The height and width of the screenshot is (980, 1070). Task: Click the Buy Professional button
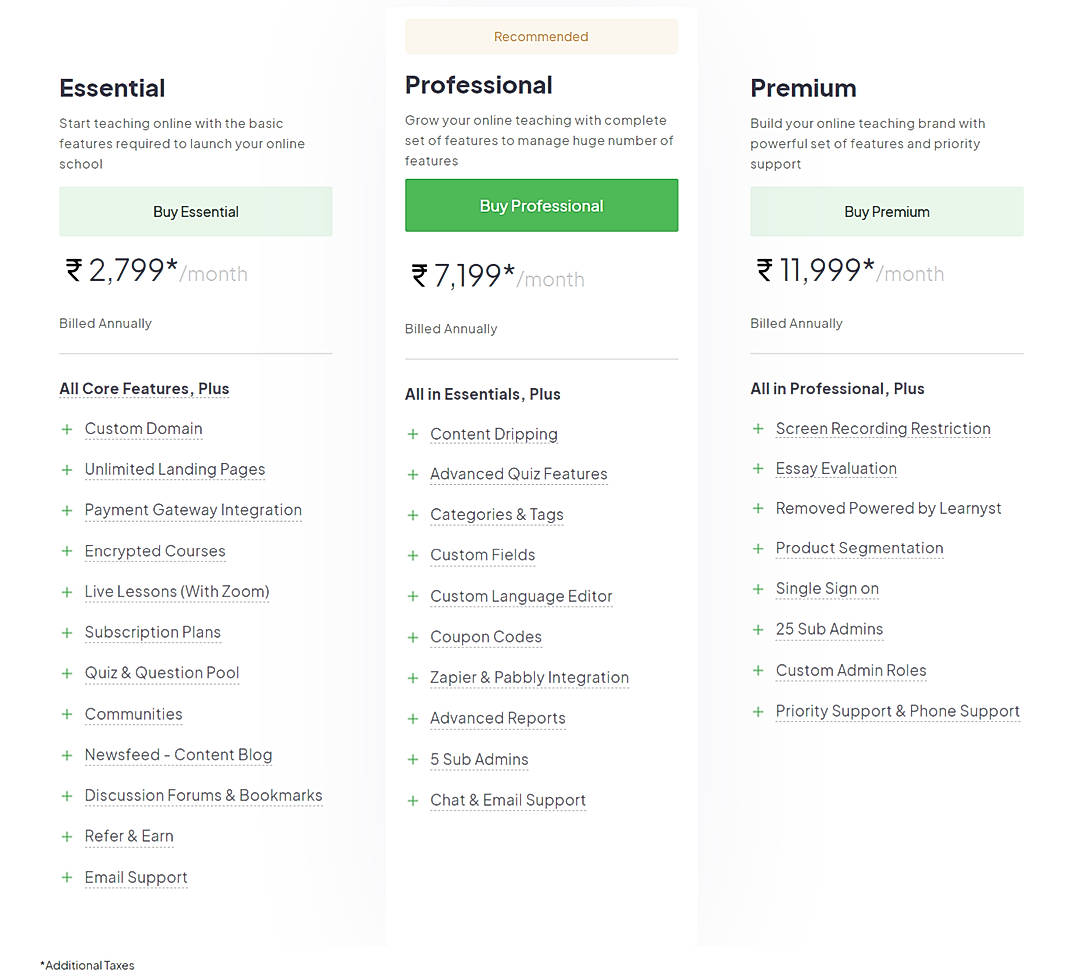[541, 205]
